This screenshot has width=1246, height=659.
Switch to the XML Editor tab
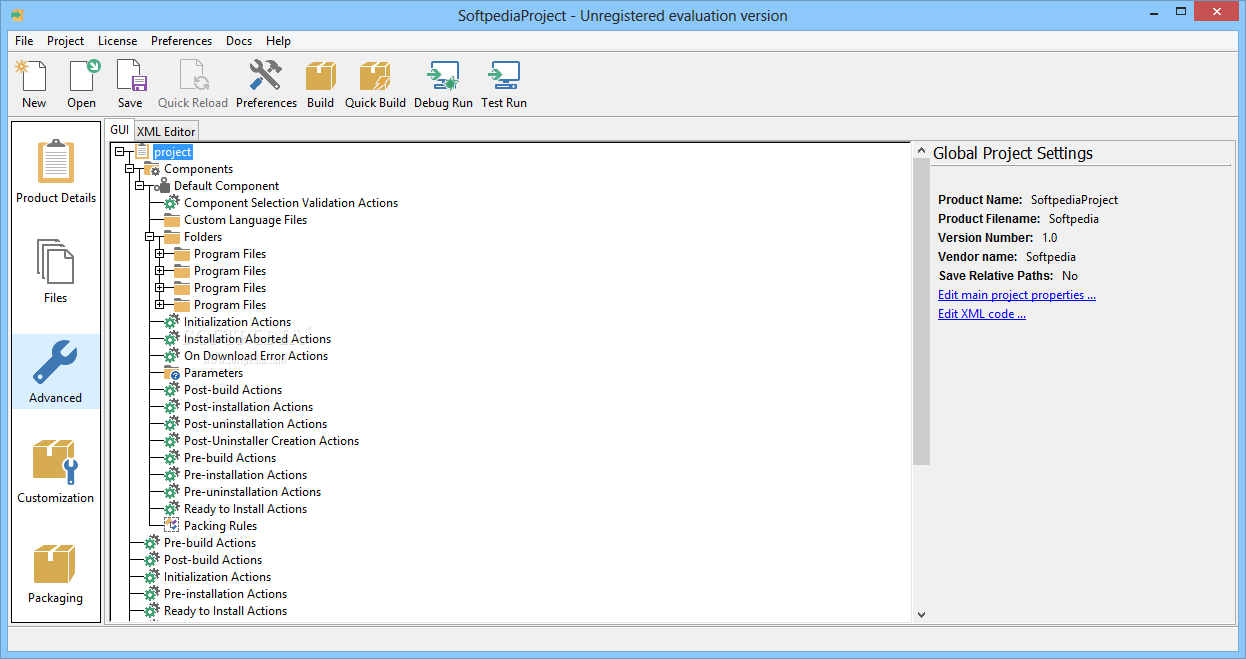(166, 131)
